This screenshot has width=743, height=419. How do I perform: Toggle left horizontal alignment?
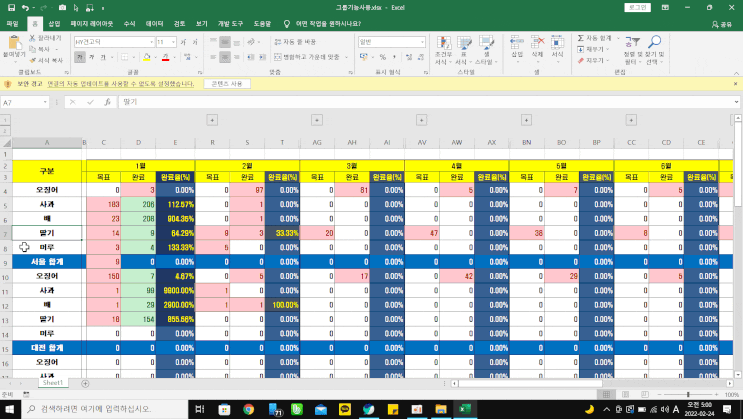(213, 57)
